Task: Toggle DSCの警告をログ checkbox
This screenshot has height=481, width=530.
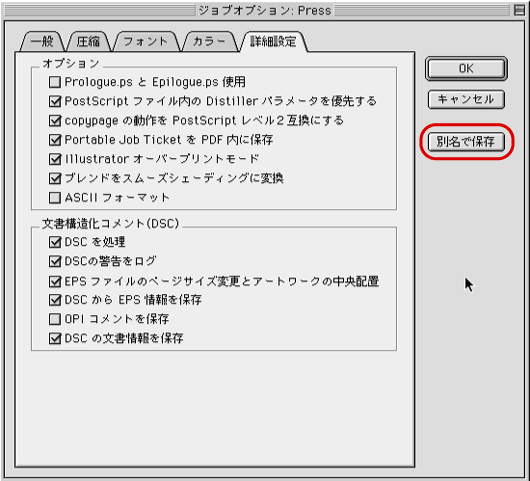Action: (x=55, y=261)
